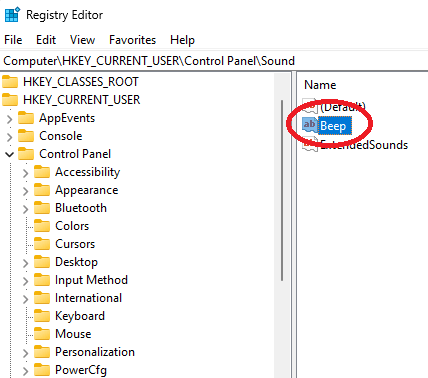Expand the AppEvents key
This screenshot has height=378, width=428.
[x=10, y=119]
